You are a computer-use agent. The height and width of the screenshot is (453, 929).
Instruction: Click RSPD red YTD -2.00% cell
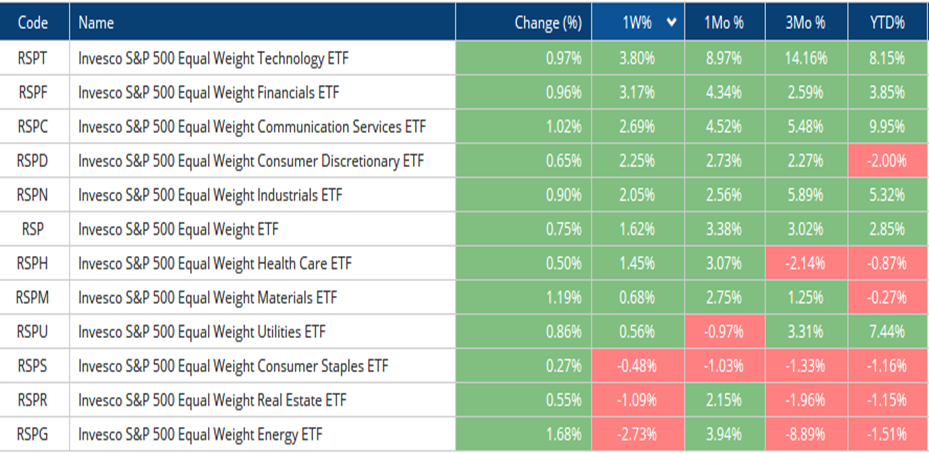[886, 161]
